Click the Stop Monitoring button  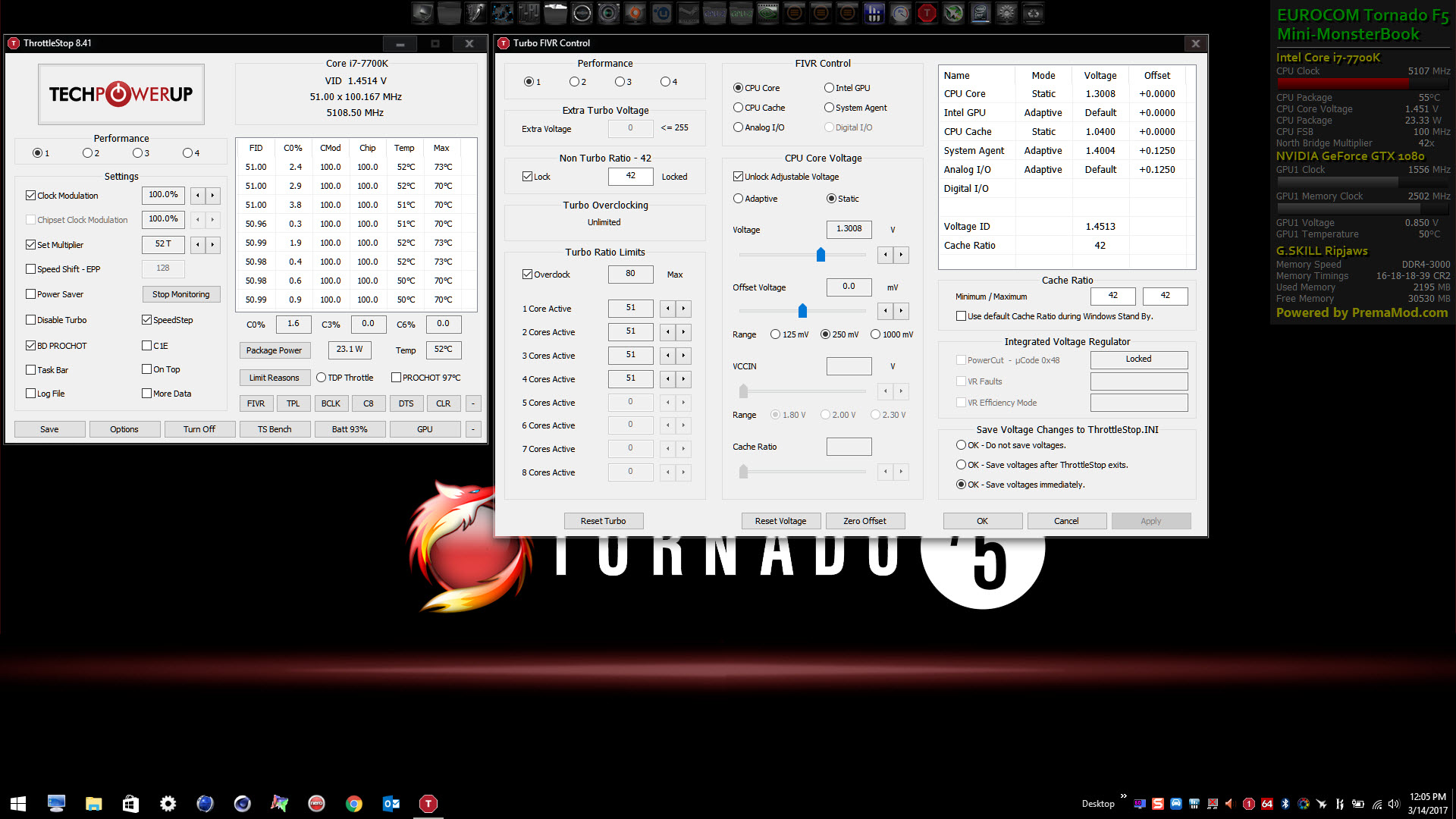[x=181, y=294]
